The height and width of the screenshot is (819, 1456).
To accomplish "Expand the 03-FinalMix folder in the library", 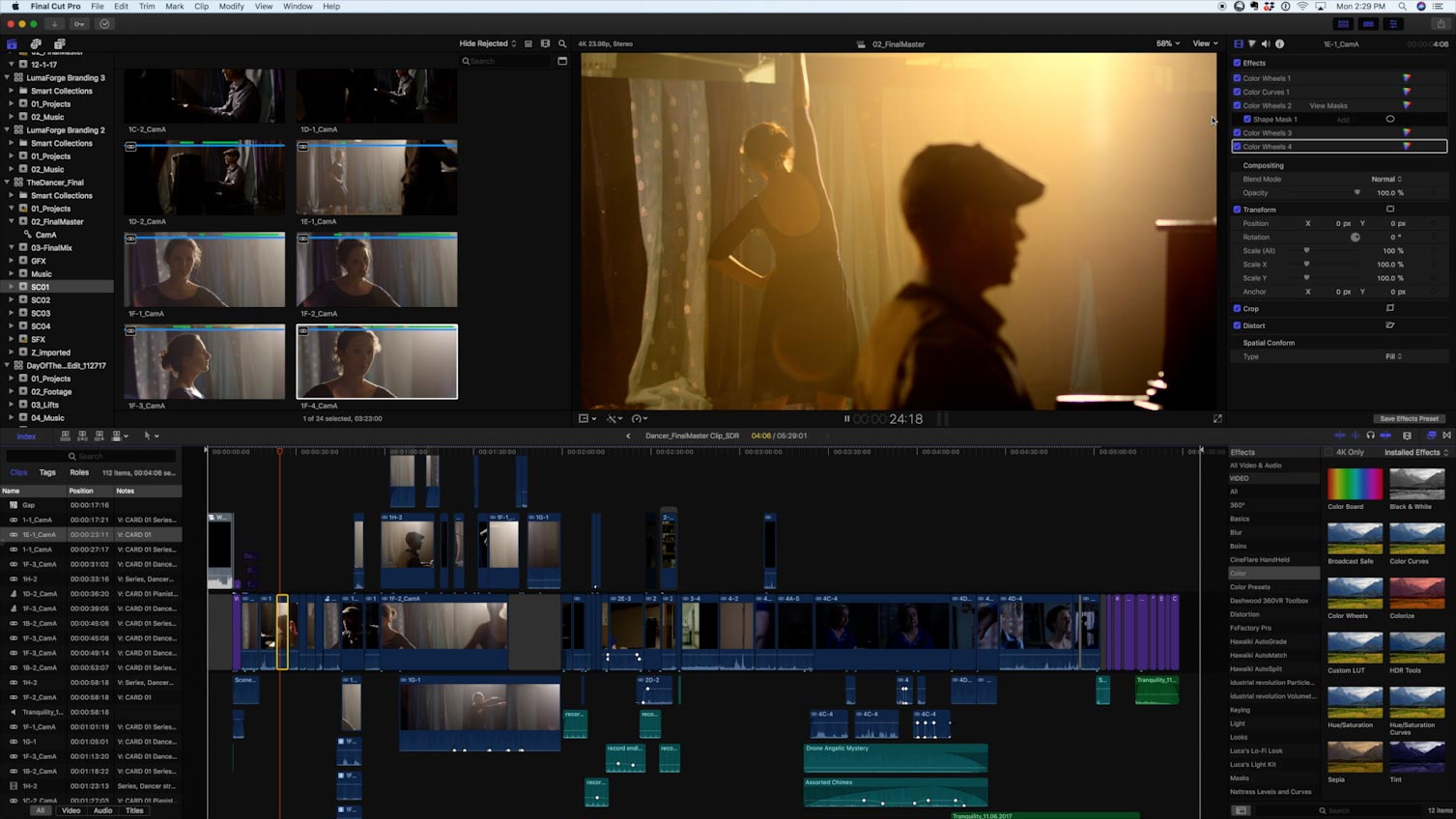I will coord(12,247).
